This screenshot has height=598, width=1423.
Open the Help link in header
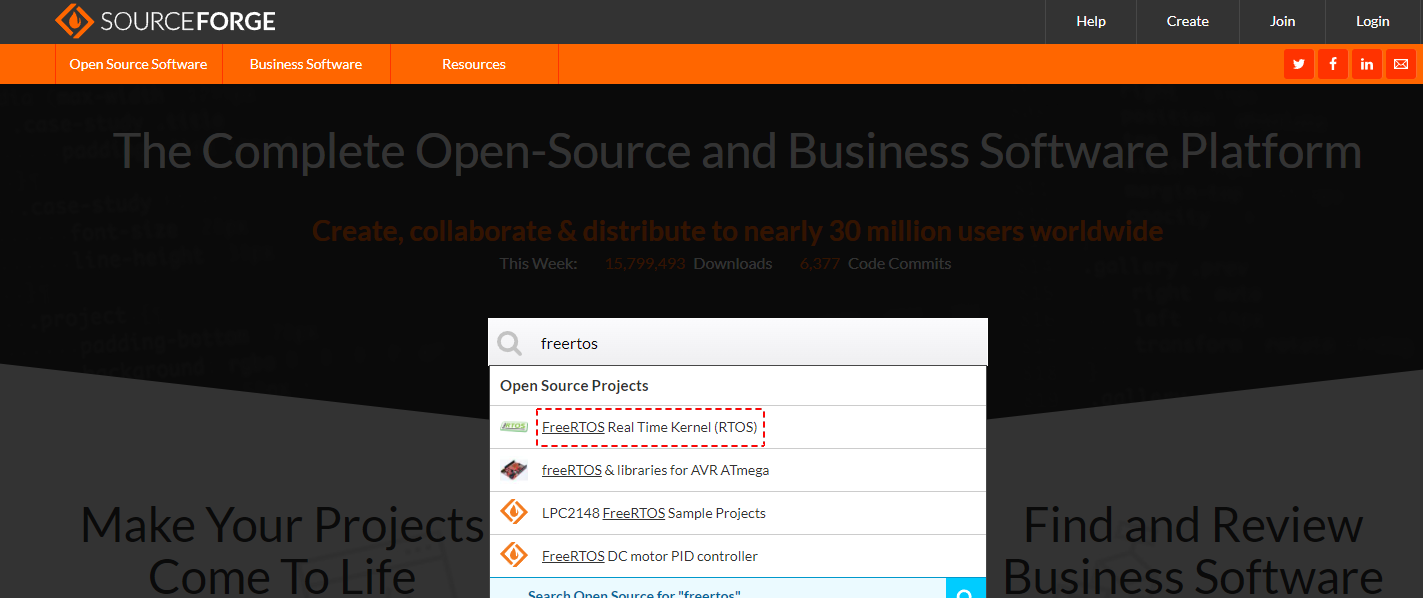(1091, 21)
